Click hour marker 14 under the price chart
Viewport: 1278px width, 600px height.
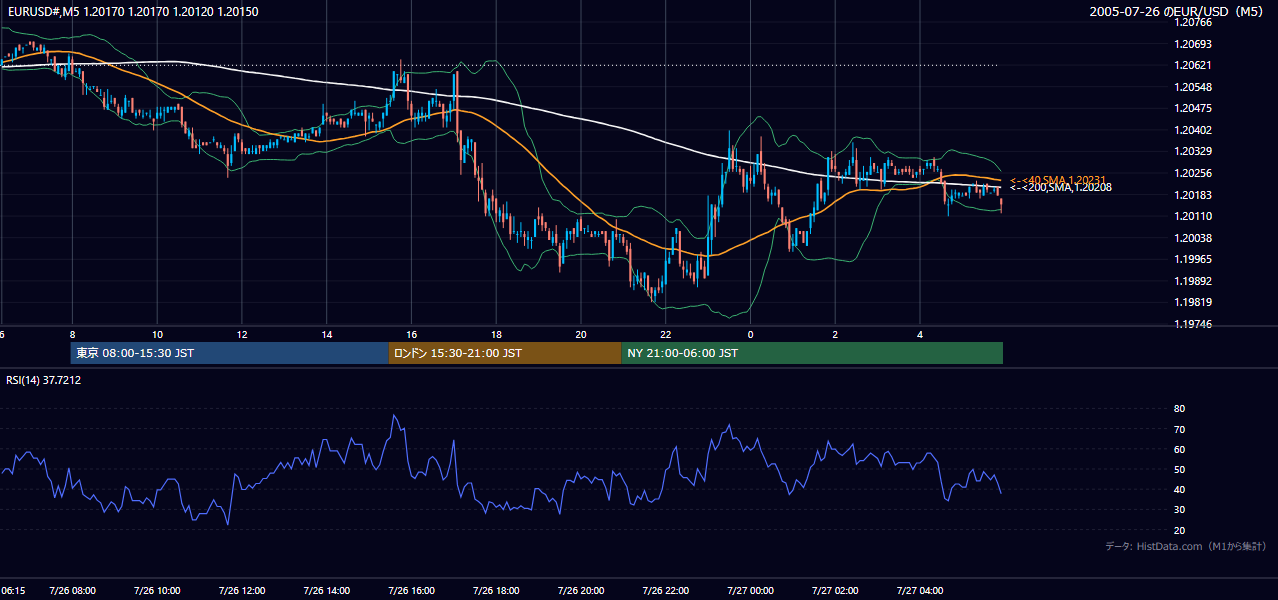[x=327, y=334]
